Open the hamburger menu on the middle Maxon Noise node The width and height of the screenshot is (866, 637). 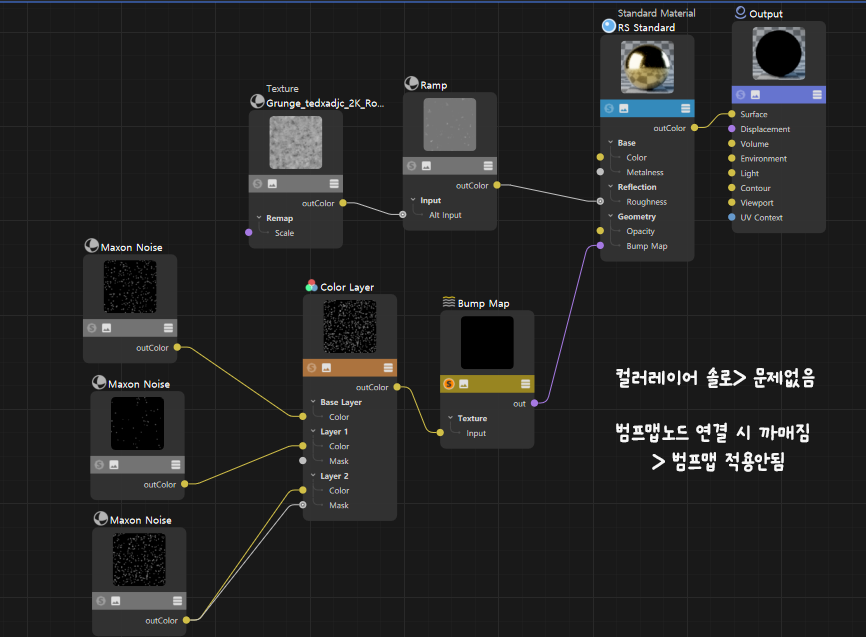coord(178,464)
